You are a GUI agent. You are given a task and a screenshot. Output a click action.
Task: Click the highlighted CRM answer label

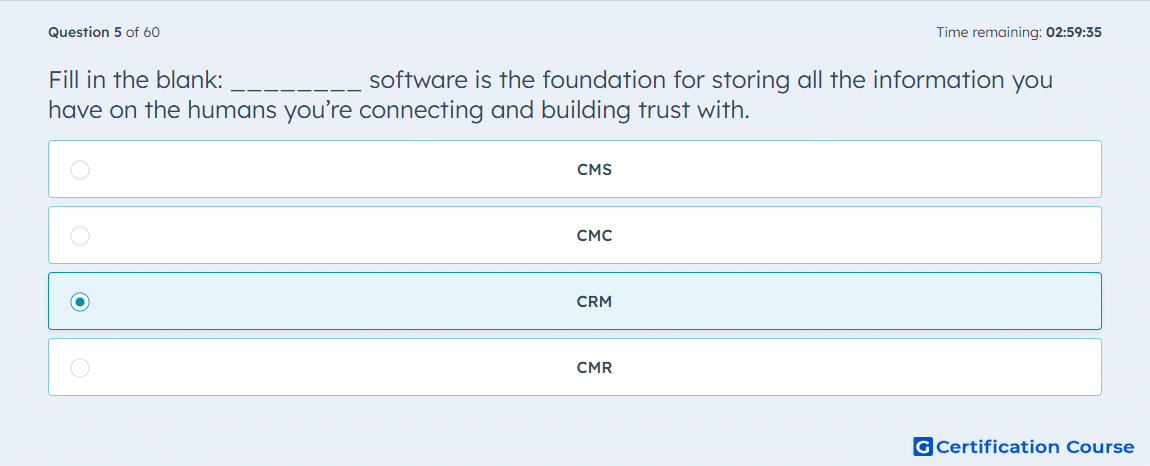(x=594, y=302)
